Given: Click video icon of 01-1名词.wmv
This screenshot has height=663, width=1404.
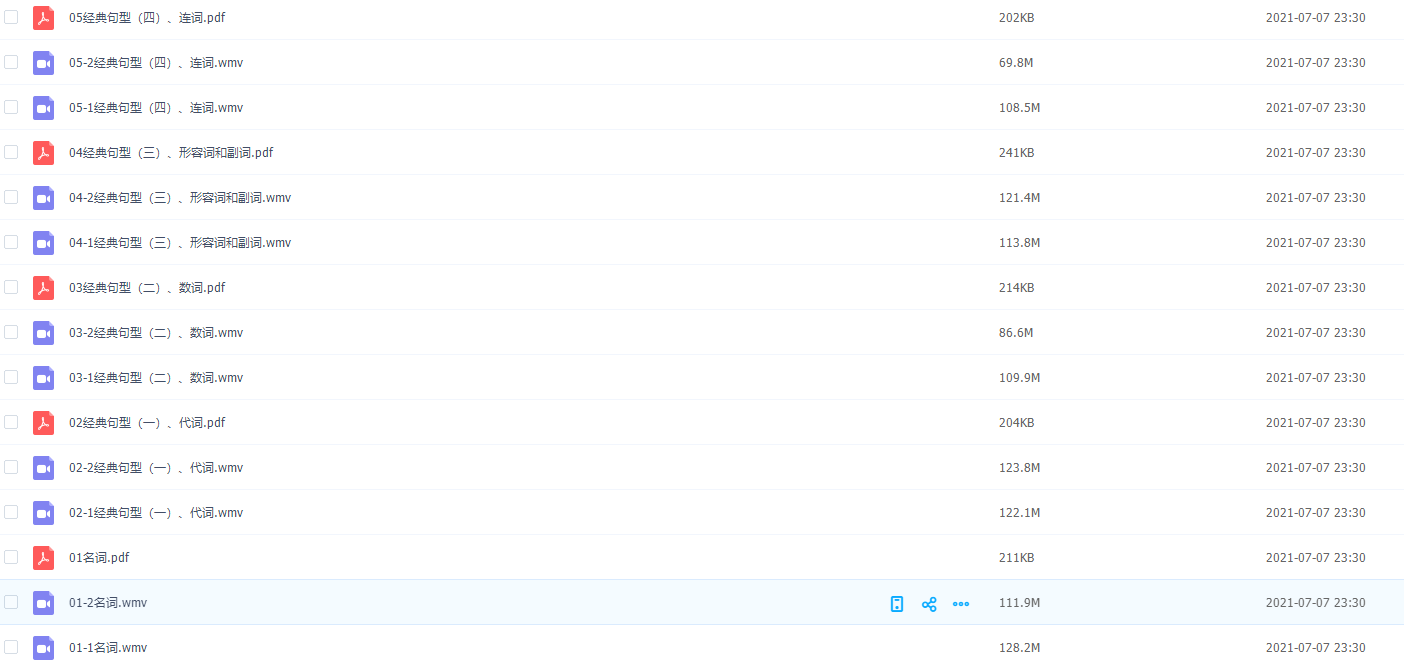Looking at the screenshot, I should coord(43,648).
